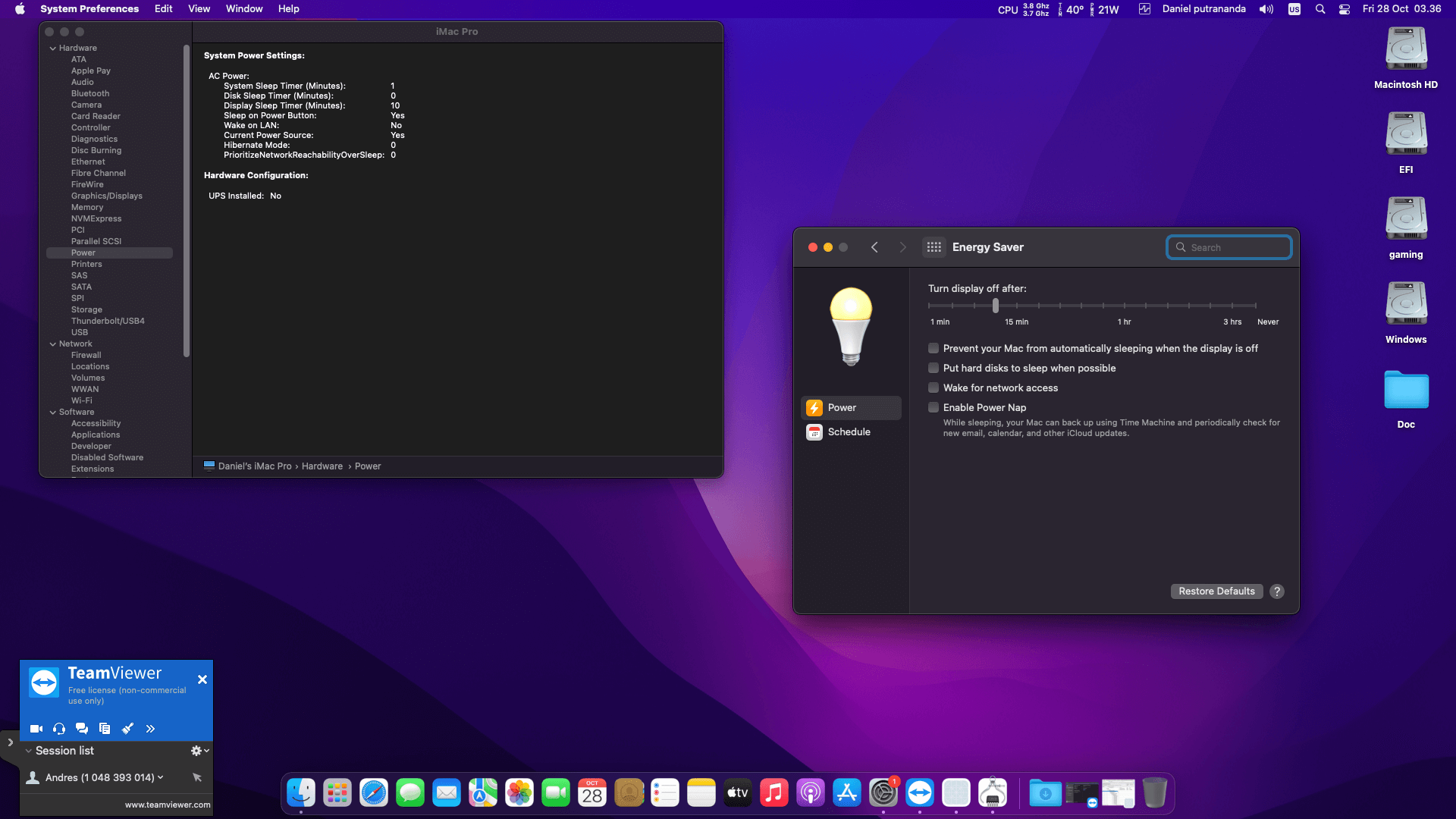Open the Apple menu
Screen dimensions: 1456x819
click(20, 9)
